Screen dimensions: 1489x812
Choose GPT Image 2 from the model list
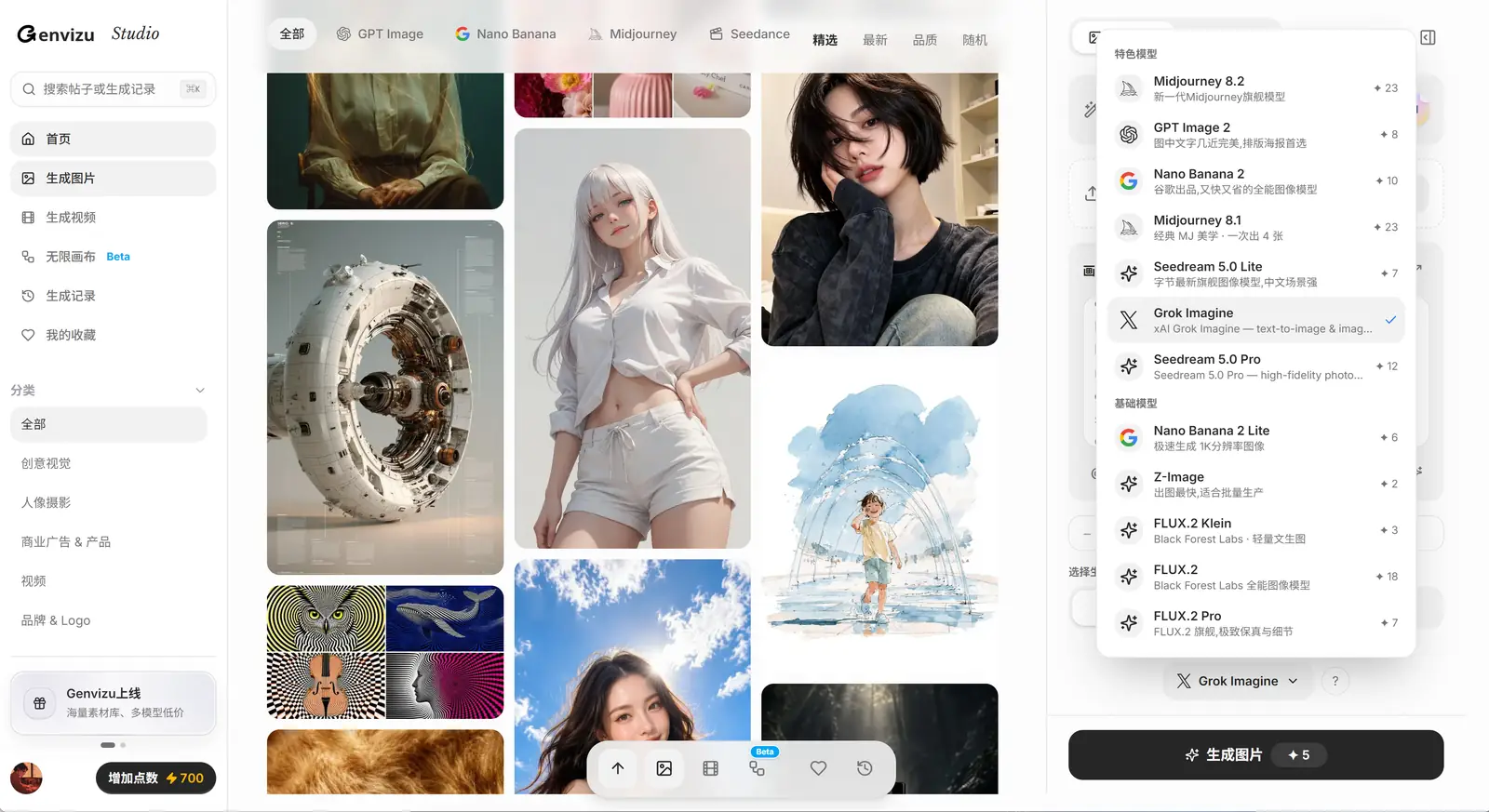1256,135
